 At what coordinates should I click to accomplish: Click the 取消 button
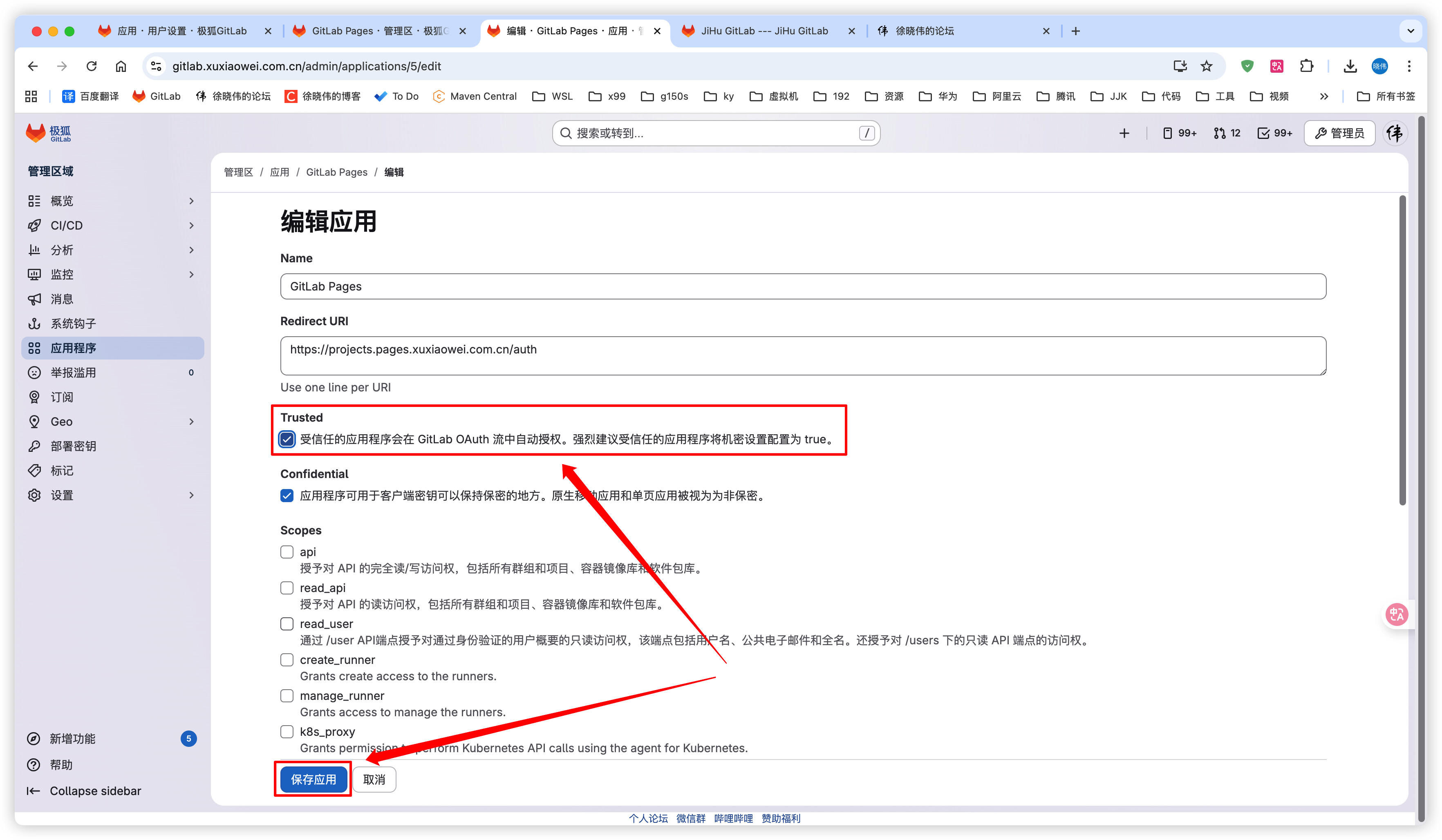click(374, 780)
